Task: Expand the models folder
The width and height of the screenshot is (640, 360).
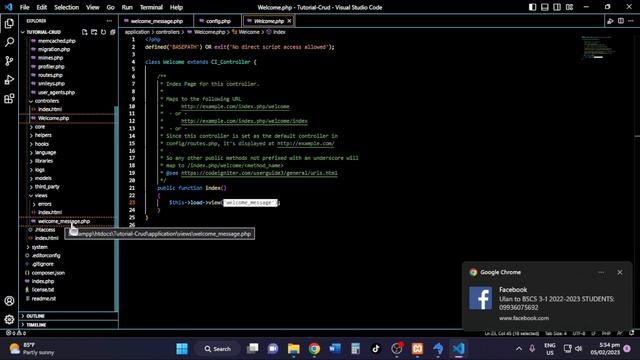Action: [x=43, y=178]
